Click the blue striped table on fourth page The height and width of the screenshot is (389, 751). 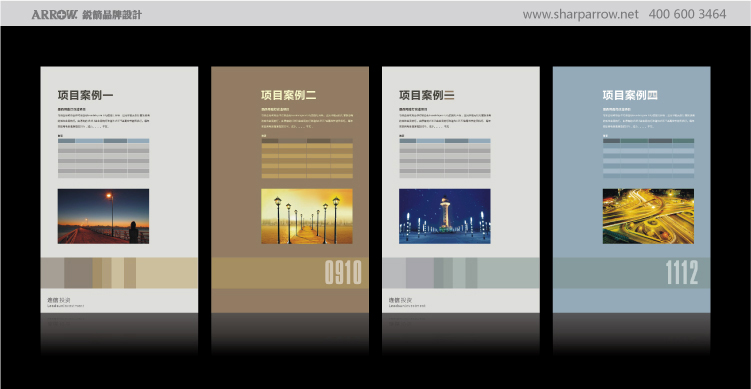649,158
